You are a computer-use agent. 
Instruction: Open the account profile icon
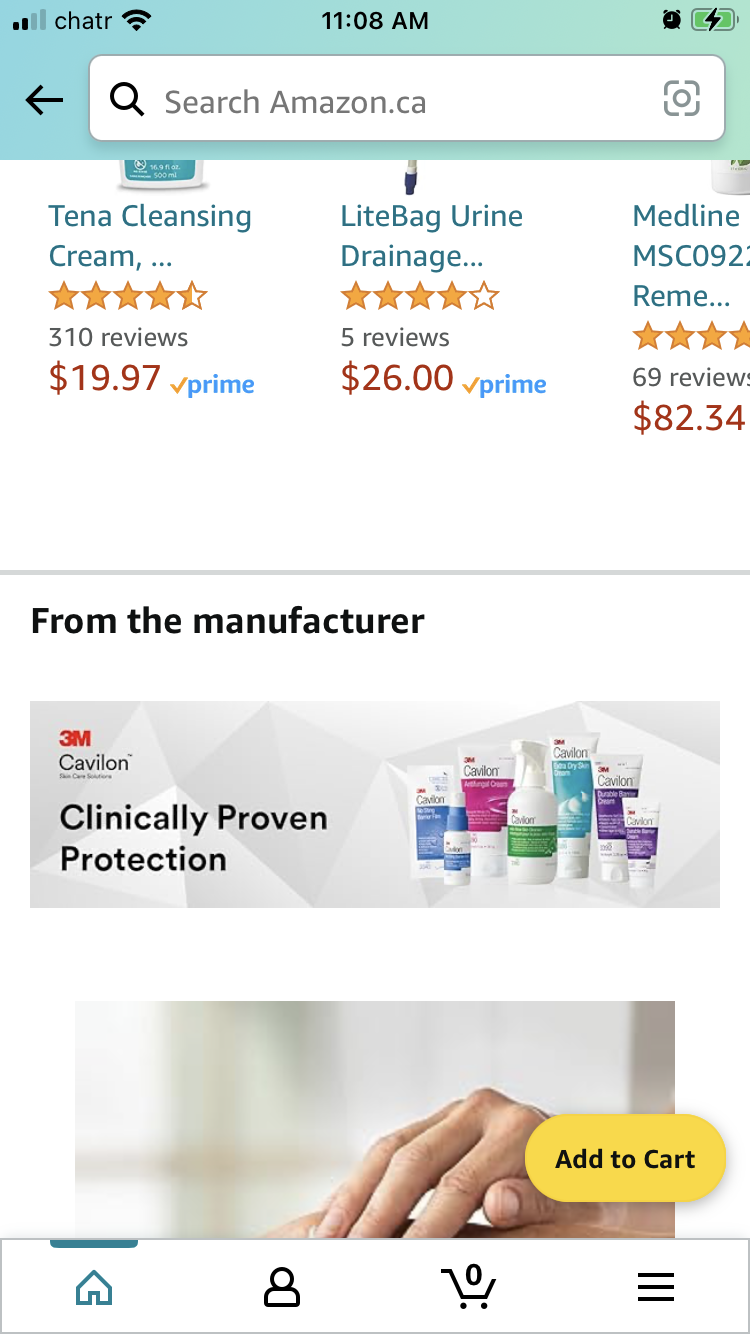282,1287
